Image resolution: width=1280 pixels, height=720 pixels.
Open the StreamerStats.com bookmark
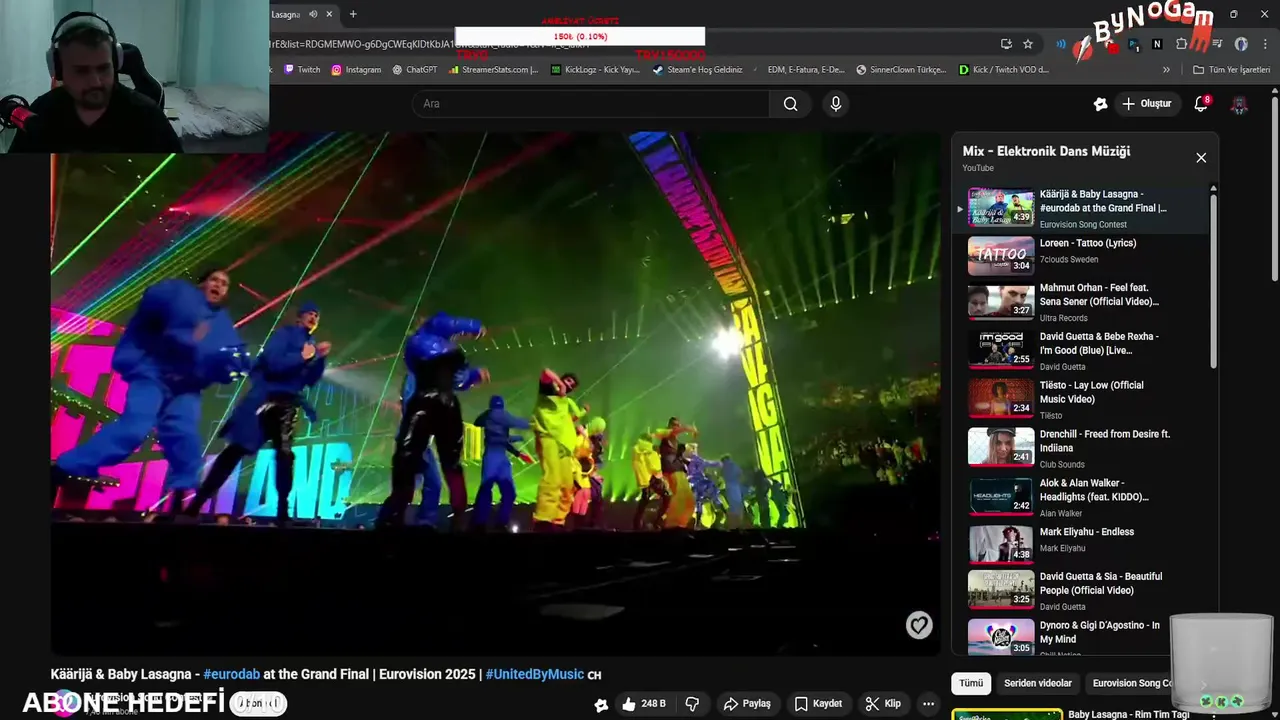point(494,70)
